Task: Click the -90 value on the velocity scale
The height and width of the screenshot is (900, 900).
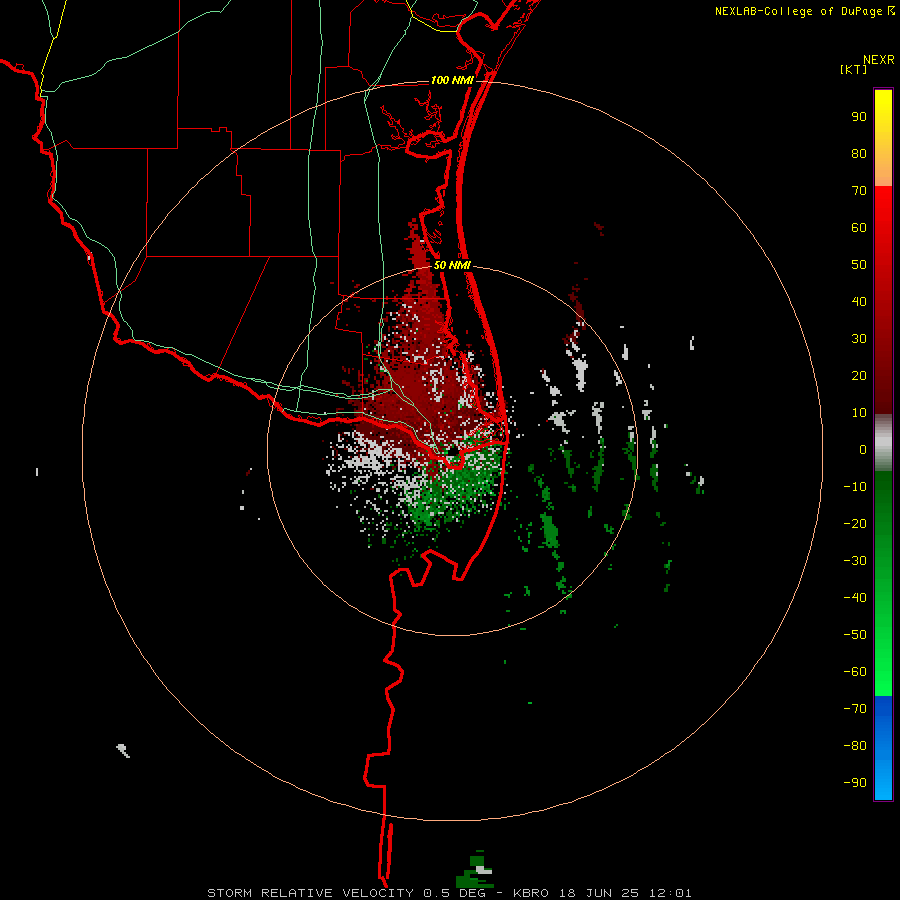Action: pos(855,783)
